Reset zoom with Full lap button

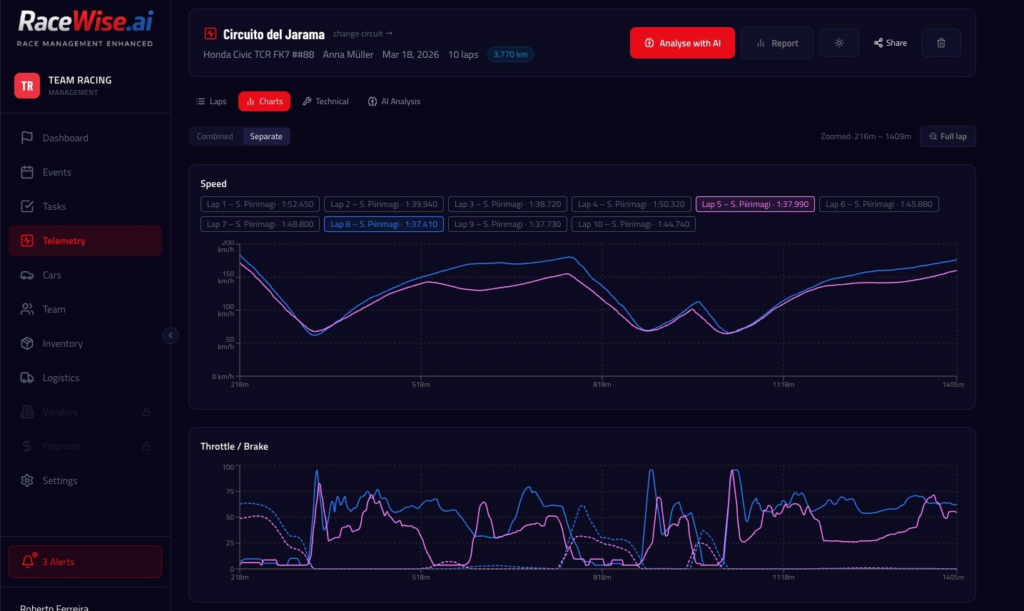coord(947,136)
